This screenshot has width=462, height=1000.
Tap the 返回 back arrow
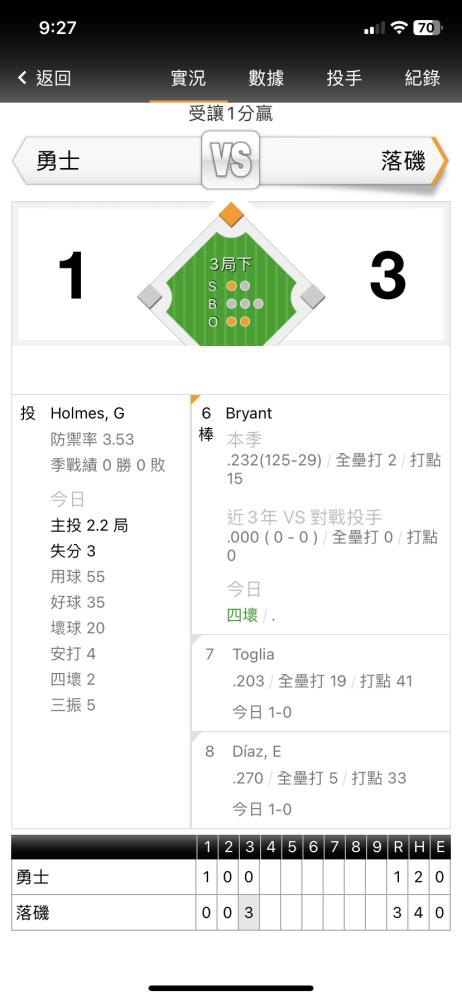click(x=43, y=78)
